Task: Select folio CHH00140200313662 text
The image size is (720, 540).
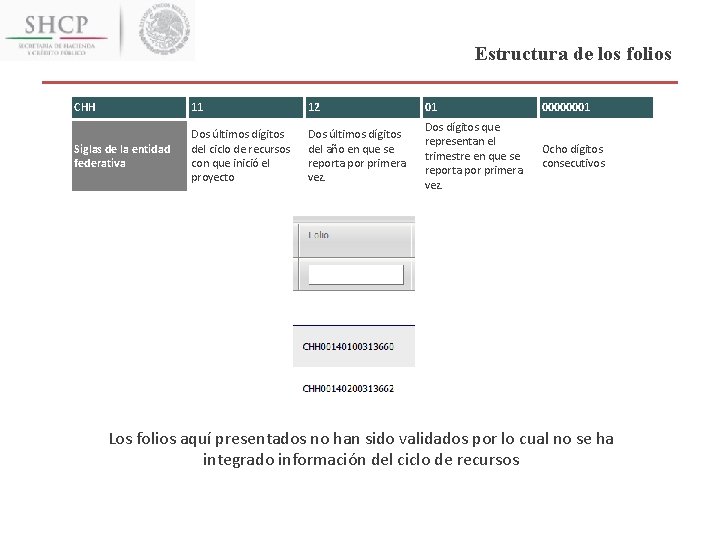Action: click(348, 388)
